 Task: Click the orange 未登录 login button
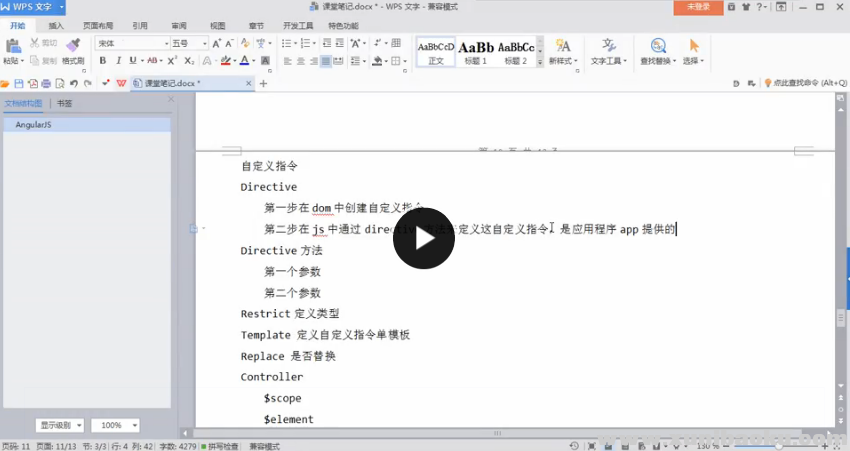[698, 7]
